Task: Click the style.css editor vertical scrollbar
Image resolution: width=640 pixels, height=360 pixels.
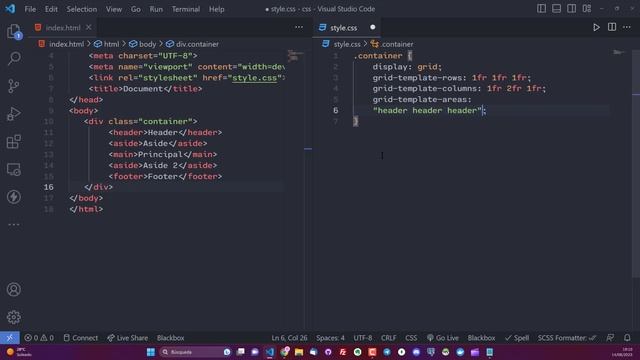Action: (x=636, y=163)
